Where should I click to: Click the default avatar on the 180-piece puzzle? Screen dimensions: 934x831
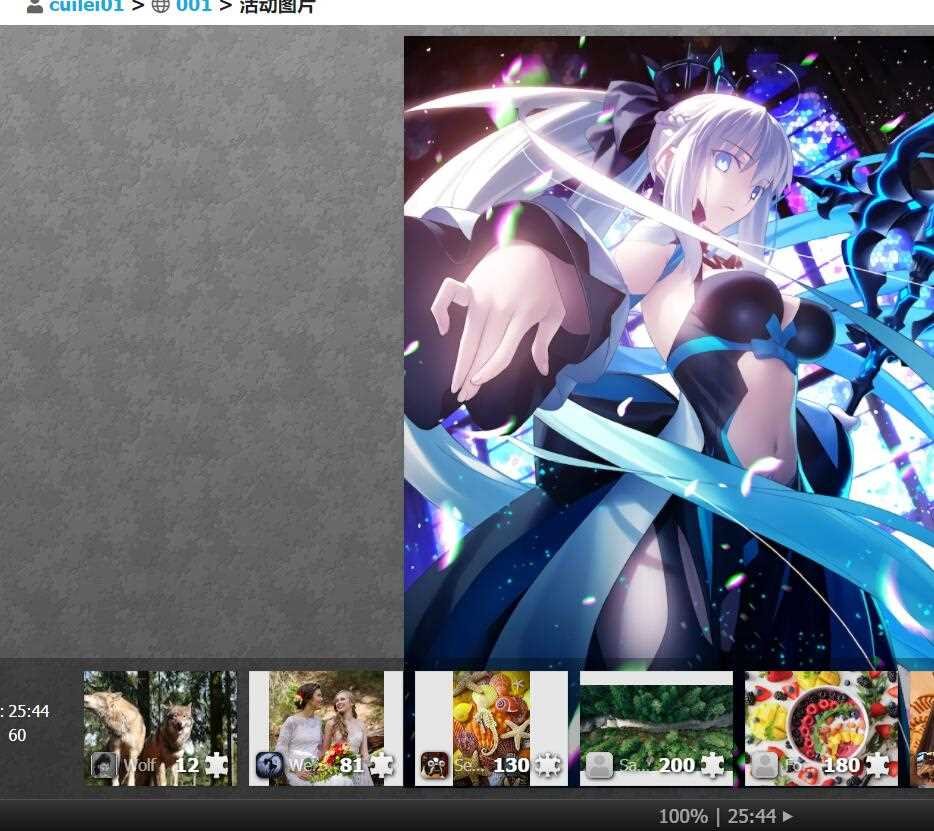pos(765,765)
